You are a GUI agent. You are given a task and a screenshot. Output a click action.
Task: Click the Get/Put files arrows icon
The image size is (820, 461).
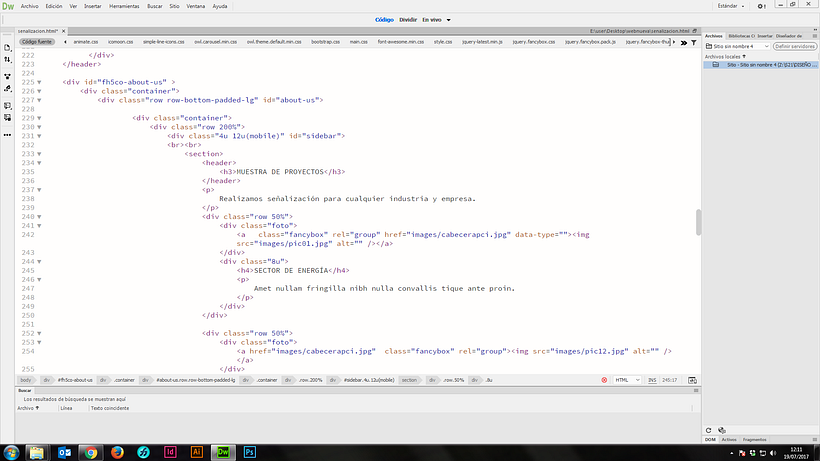coord(7,60)
